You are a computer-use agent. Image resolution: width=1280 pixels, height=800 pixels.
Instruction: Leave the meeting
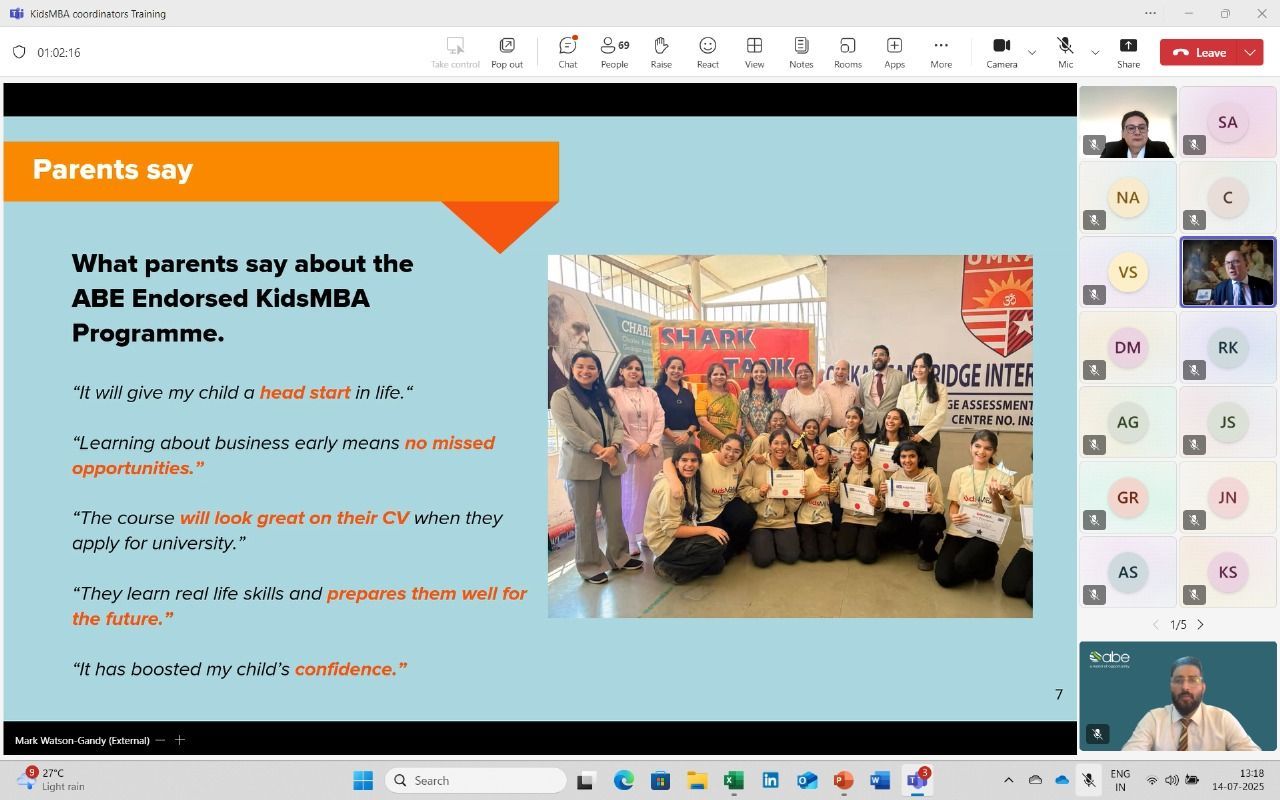click(1199, 52)
